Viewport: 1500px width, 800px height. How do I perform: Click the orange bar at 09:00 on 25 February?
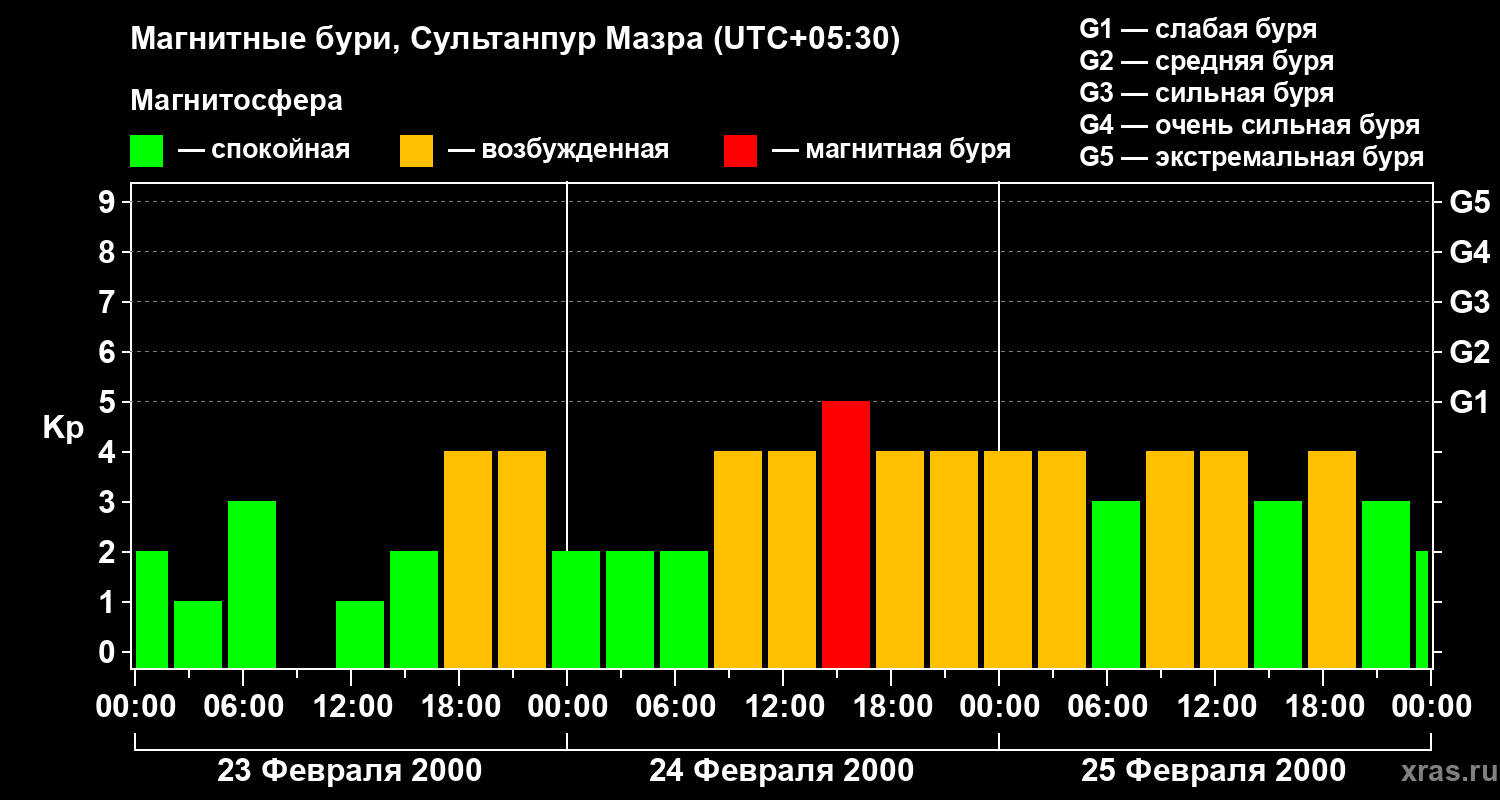tap(1170, 559)
